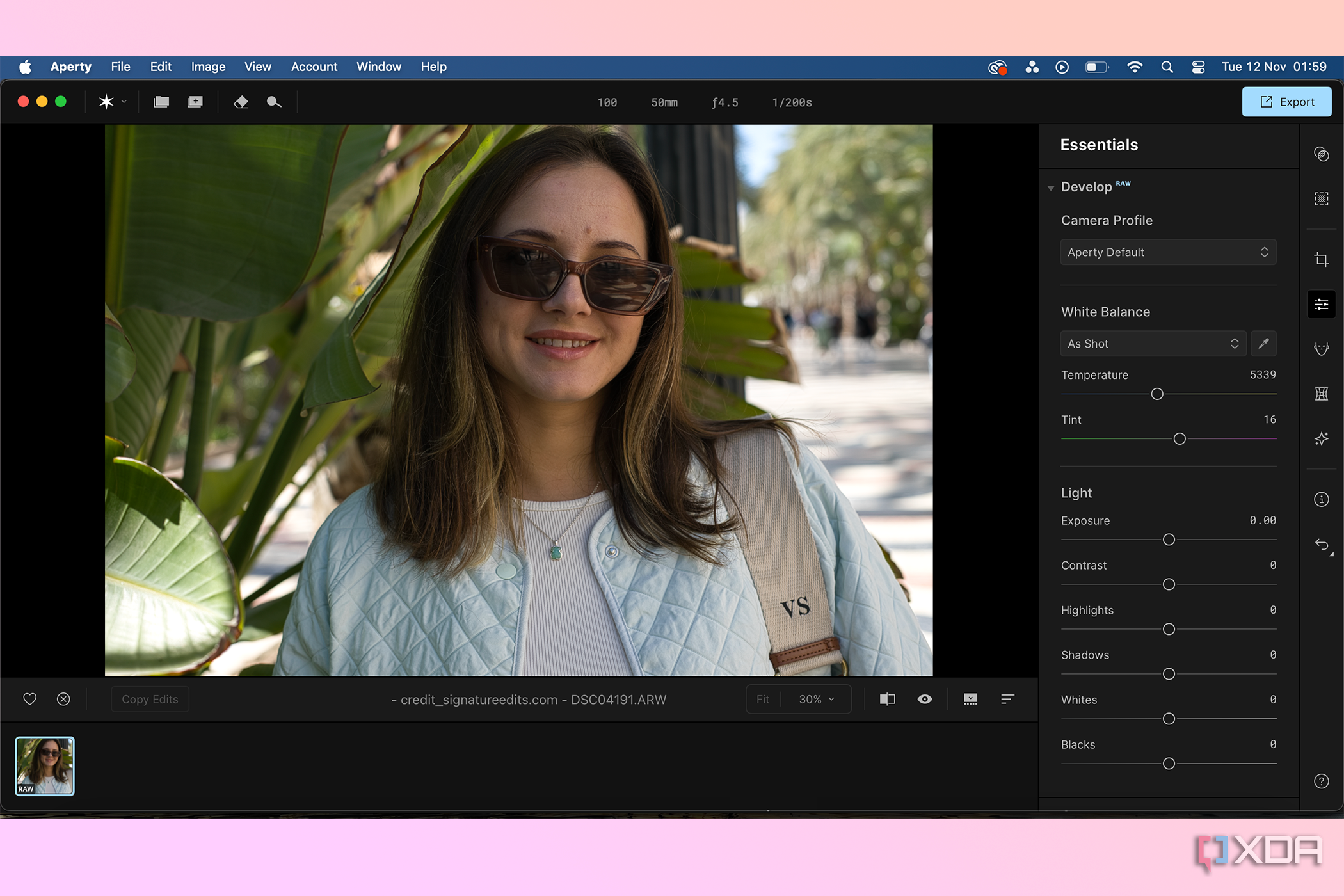Image resolution: width=1344 pixels, height=896 pixels.
Task: Open macOS Spotlight search icon
Action: tap(1167, 67)
